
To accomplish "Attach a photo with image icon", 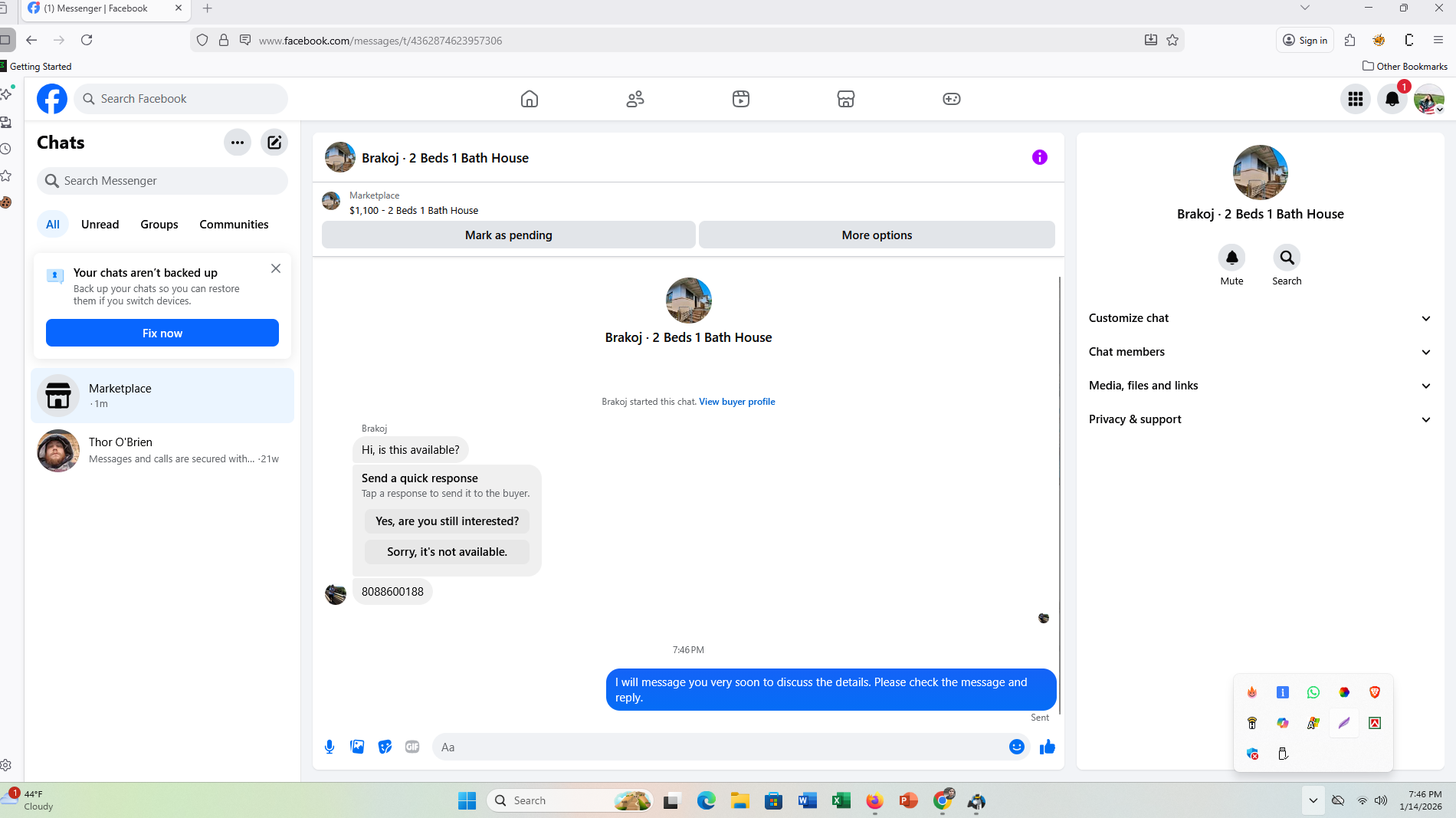I will [357, 747].
